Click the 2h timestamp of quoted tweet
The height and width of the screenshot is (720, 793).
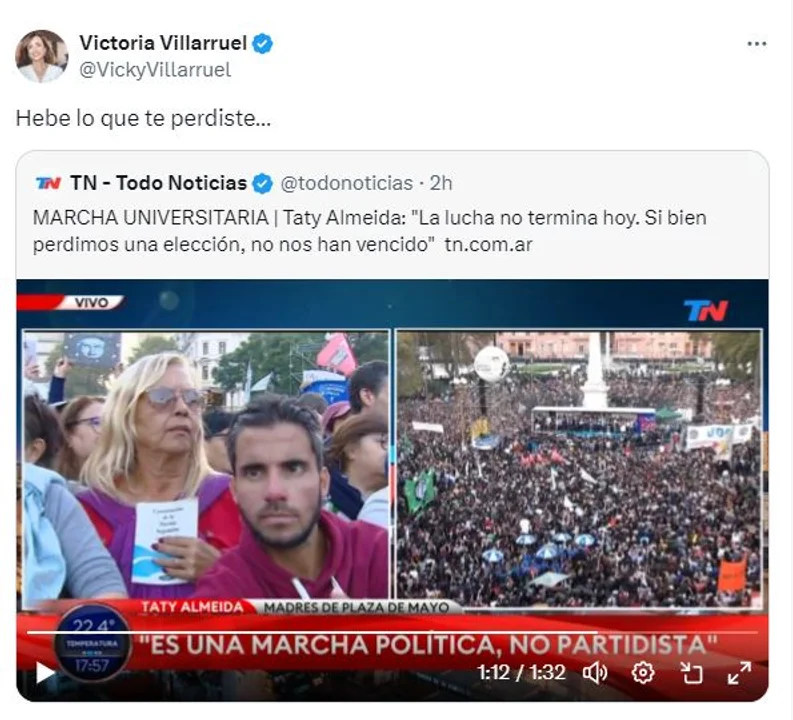pos(441,184)
